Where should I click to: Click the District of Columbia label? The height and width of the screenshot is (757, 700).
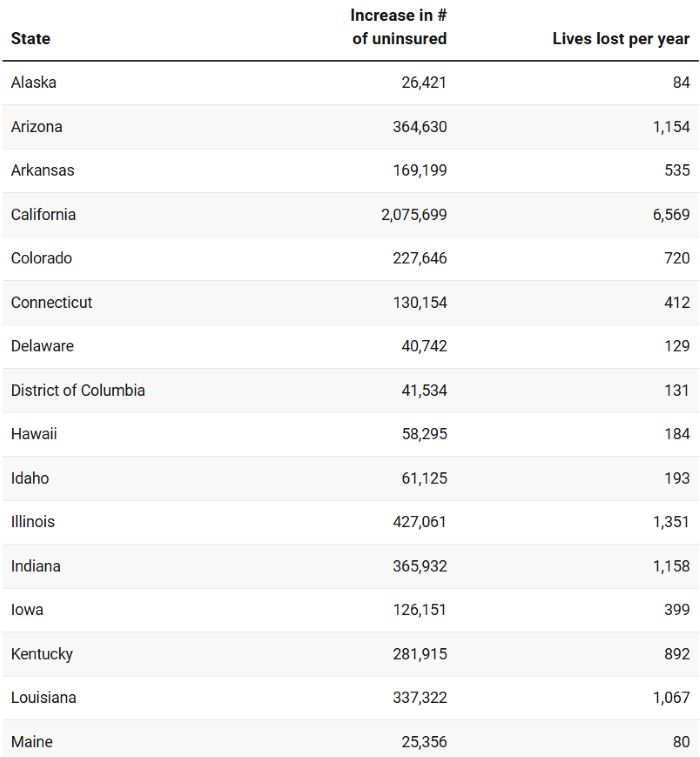coord(78,390)
